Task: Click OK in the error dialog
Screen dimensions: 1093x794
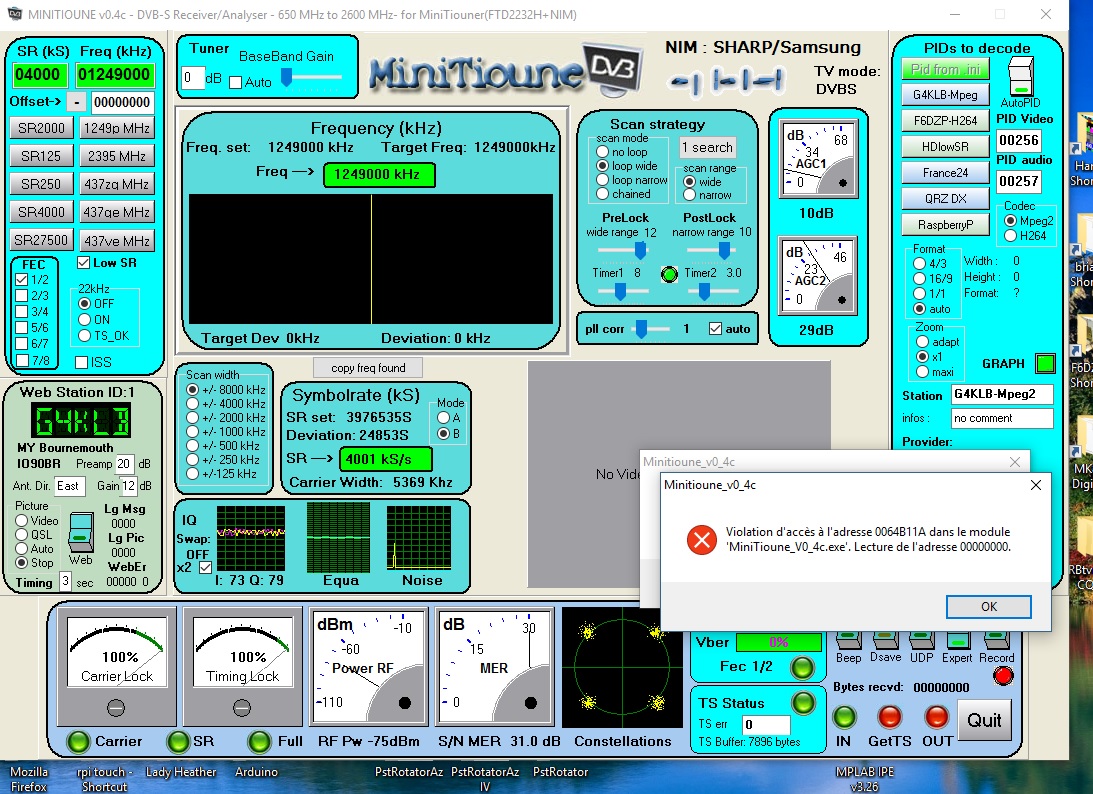Action: coord(988,606)
